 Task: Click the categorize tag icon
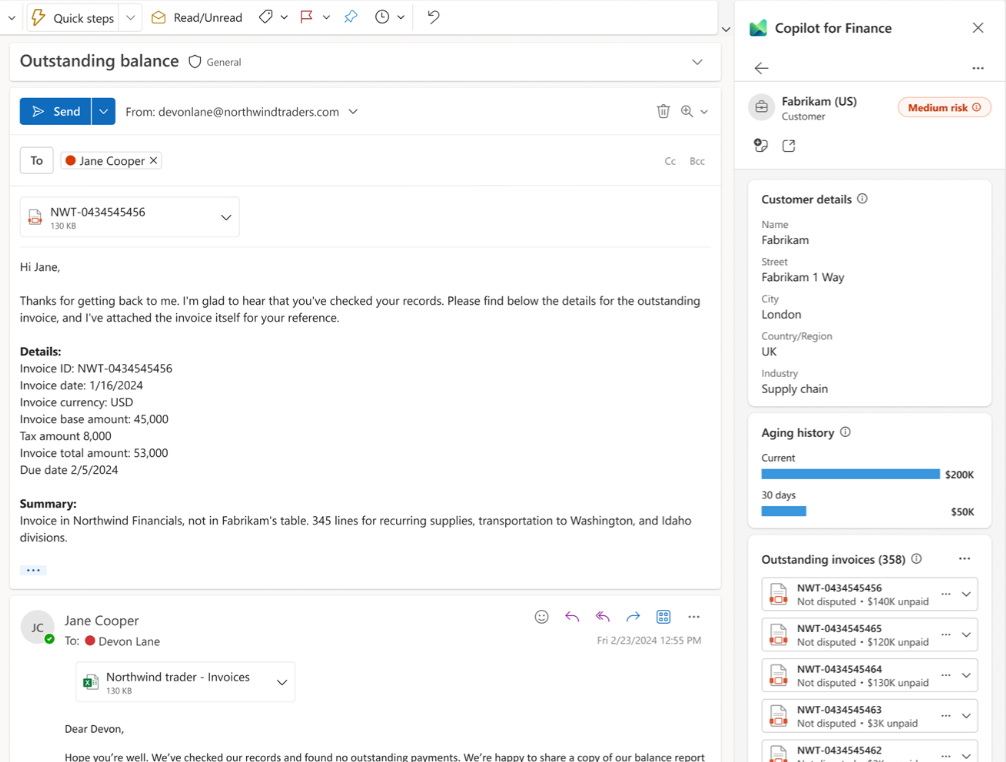266,17
